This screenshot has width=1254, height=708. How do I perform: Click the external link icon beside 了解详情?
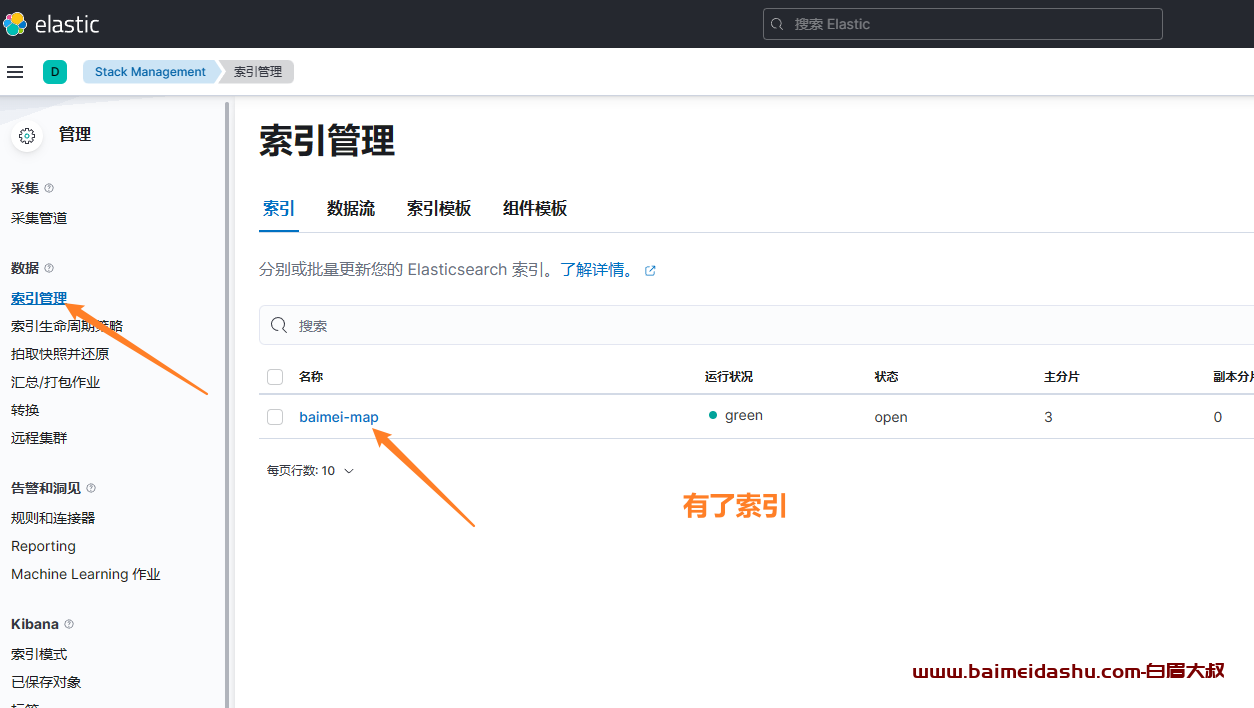point(650,270)
